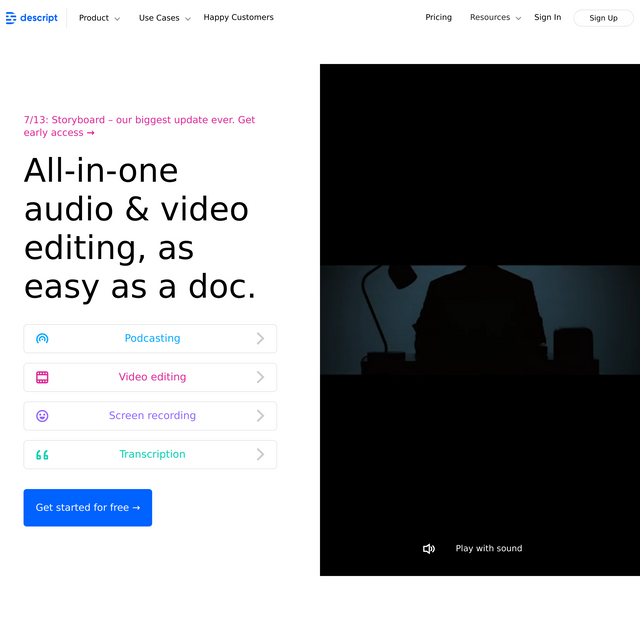The image size is (640, 640).
Task: Open the Product menu
Action: [x=99, y=18]
